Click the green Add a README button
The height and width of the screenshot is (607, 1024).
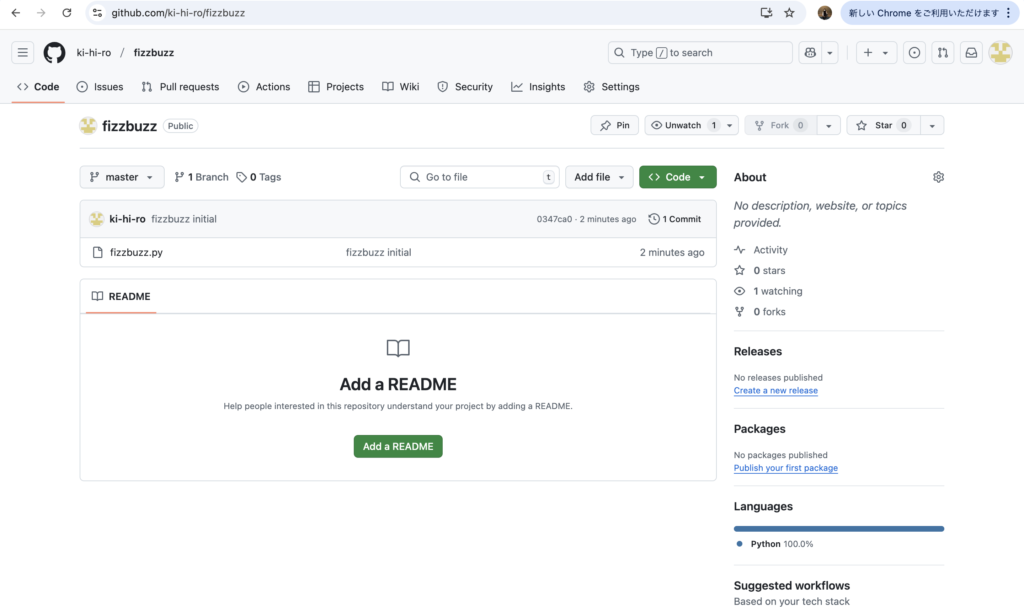pyautogui.click(x=398, y=446)
